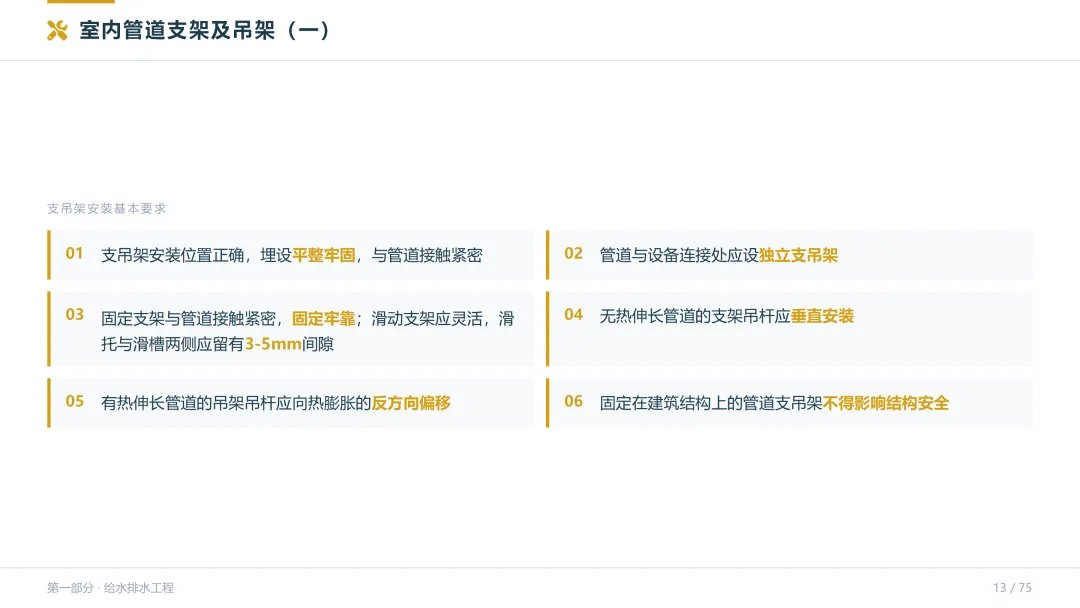The image size is (1080, 608).
Task: Select card 05 about 反方向偏移
Action: tap(291, 403)
